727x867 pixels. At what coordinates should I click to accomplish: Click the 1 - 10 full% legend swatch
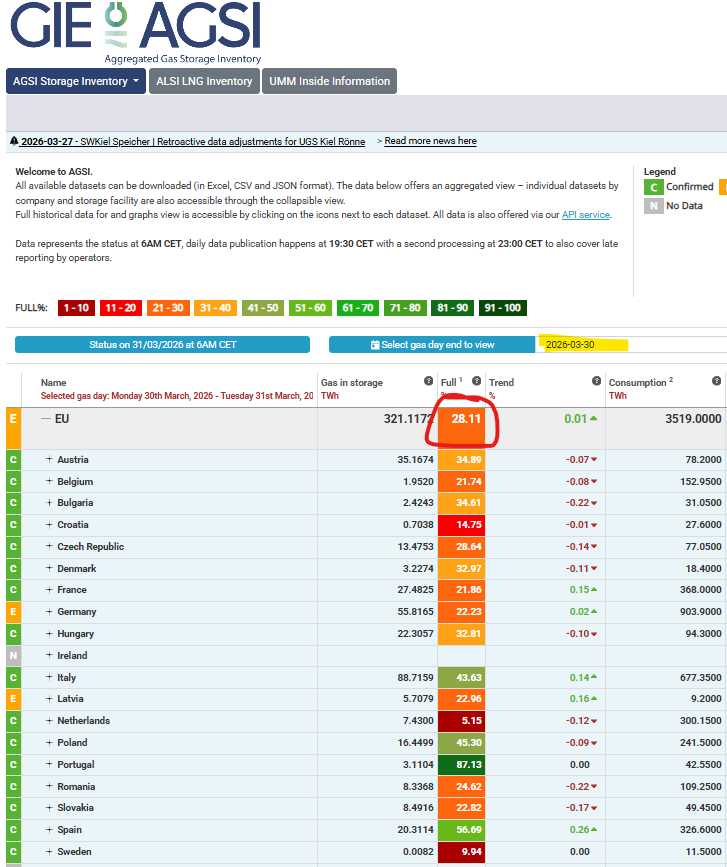76,308
